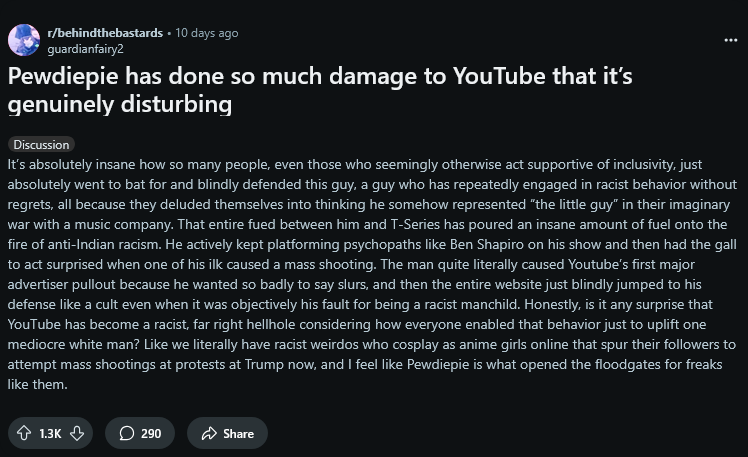Viewport: 748px width, 457px height.
Task: Click the closing words 'like them.'
Action: [x=37, y=384]
